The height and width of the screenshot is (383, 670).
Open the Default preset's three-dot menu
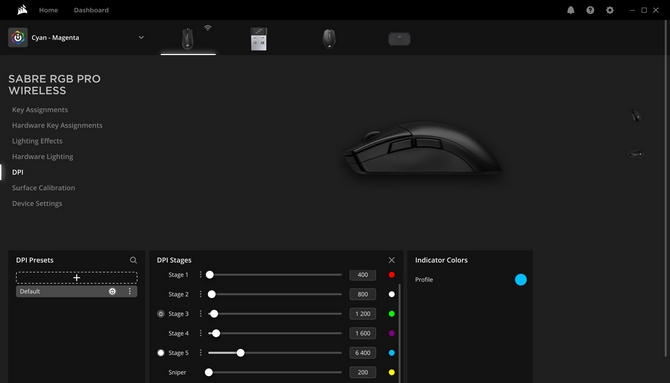[129, 292]
